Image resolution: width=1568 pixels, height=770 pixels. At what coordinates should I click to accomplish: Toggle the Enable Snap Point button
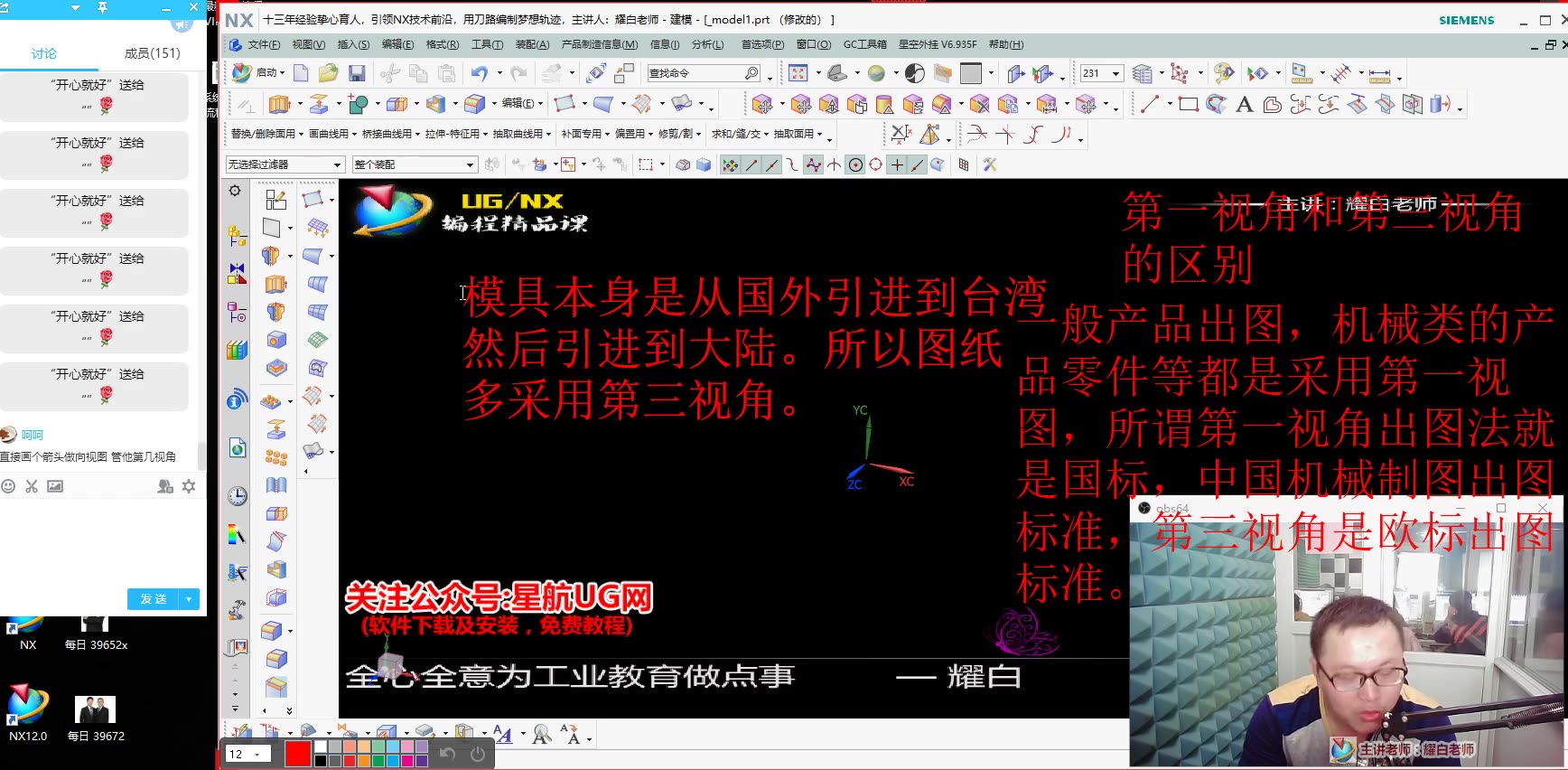(x=730, y=164)
